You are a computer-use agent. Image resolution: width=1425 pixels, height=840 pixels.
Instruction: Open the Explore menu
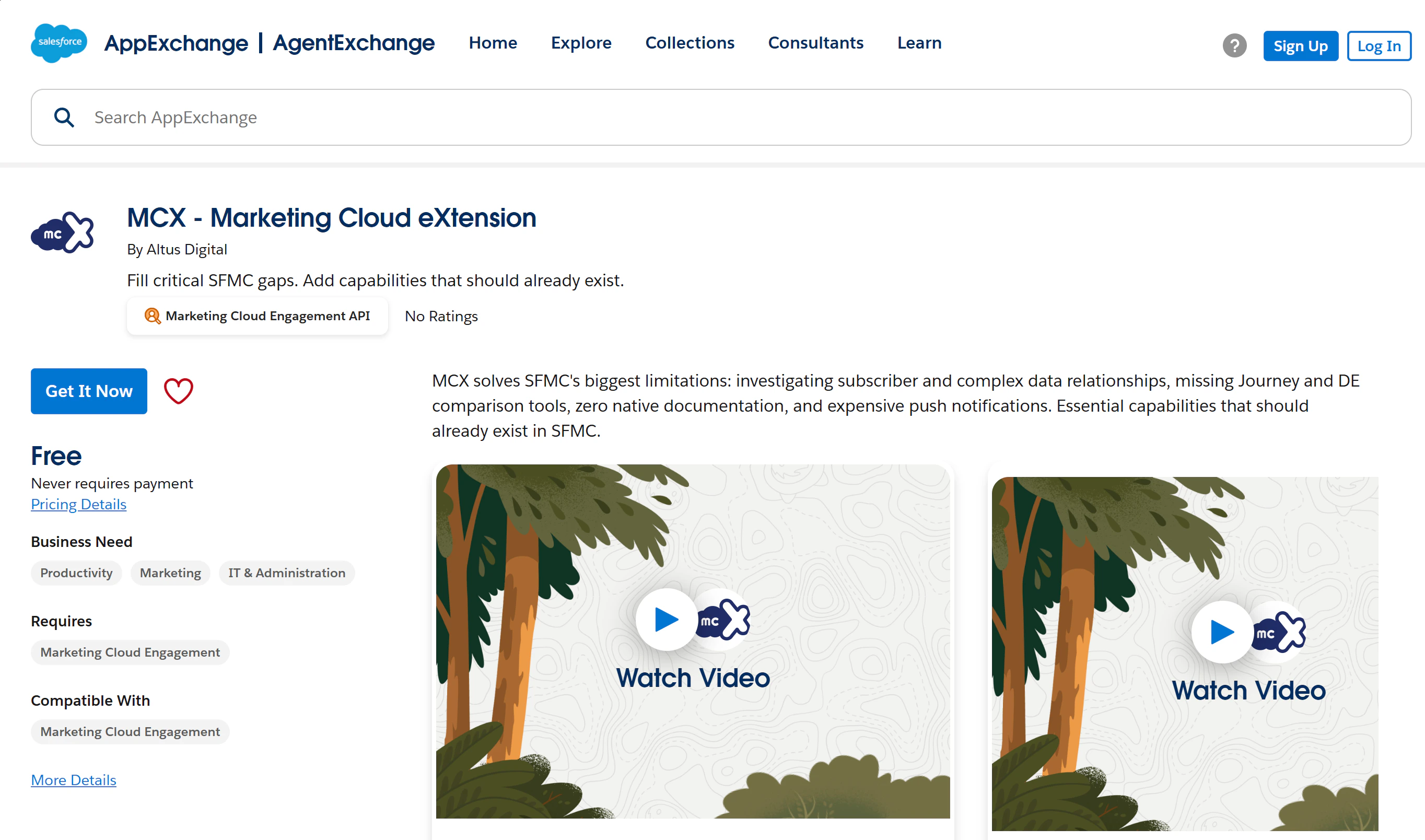581,43
